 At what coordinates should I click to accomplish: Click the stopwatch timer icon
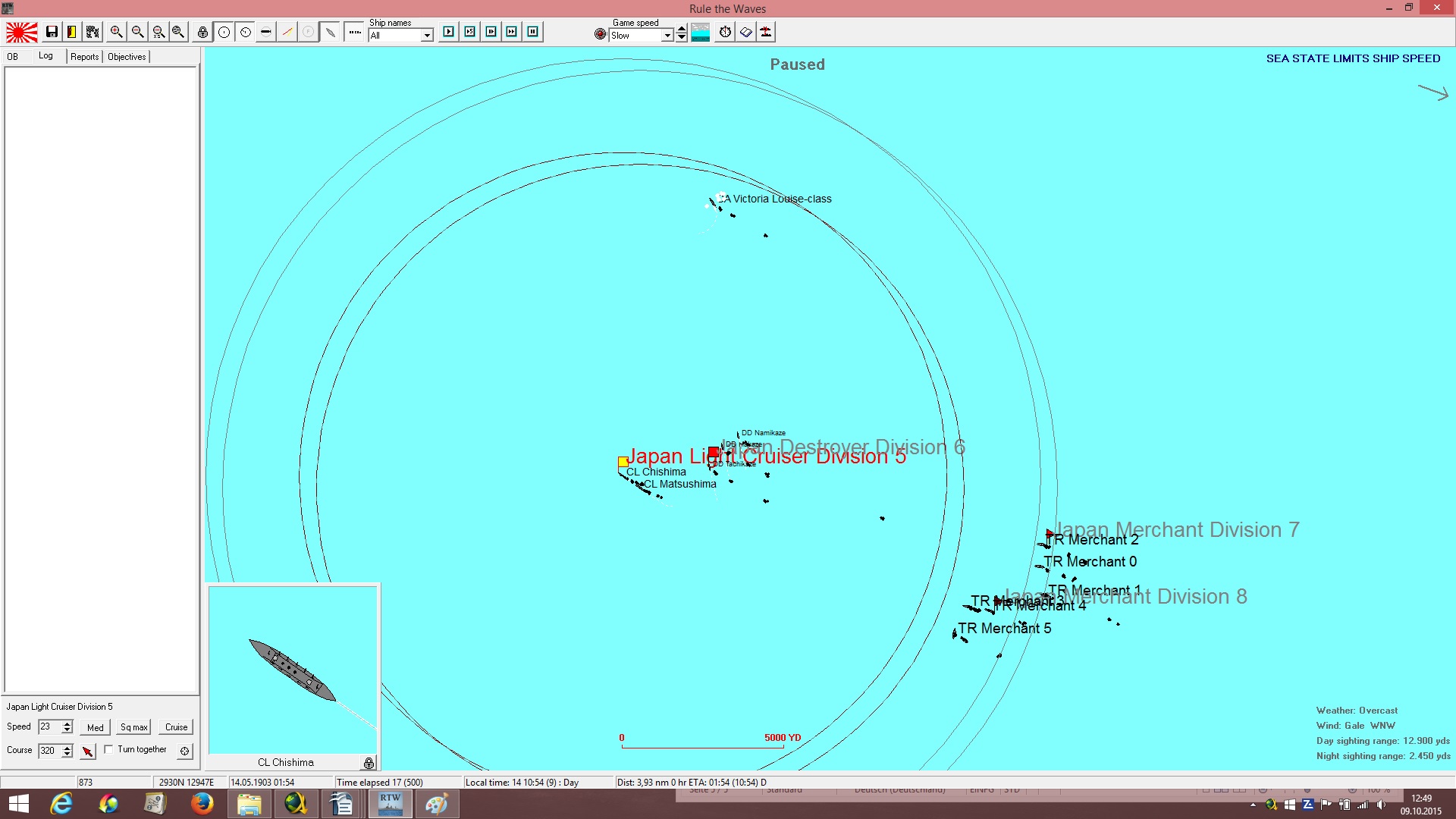coord(726,32)
